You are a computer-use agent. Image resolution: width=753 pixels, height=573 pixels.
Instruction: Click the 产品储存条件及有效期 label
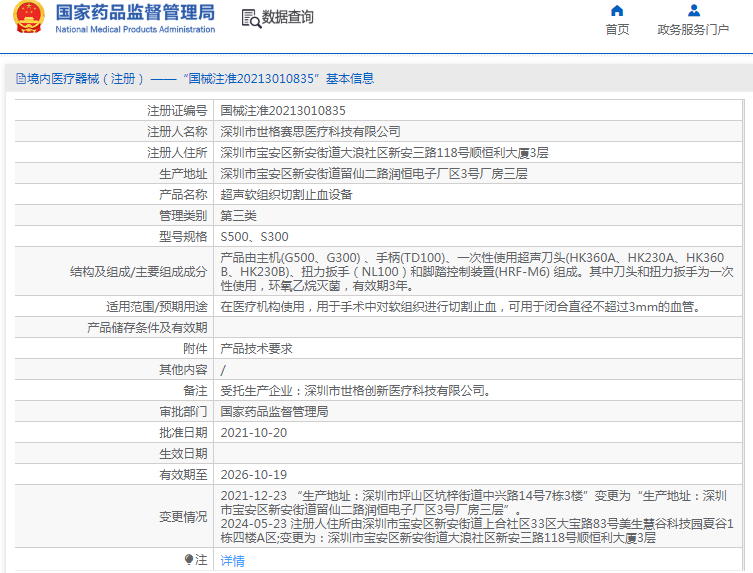[x=147, y=328]
